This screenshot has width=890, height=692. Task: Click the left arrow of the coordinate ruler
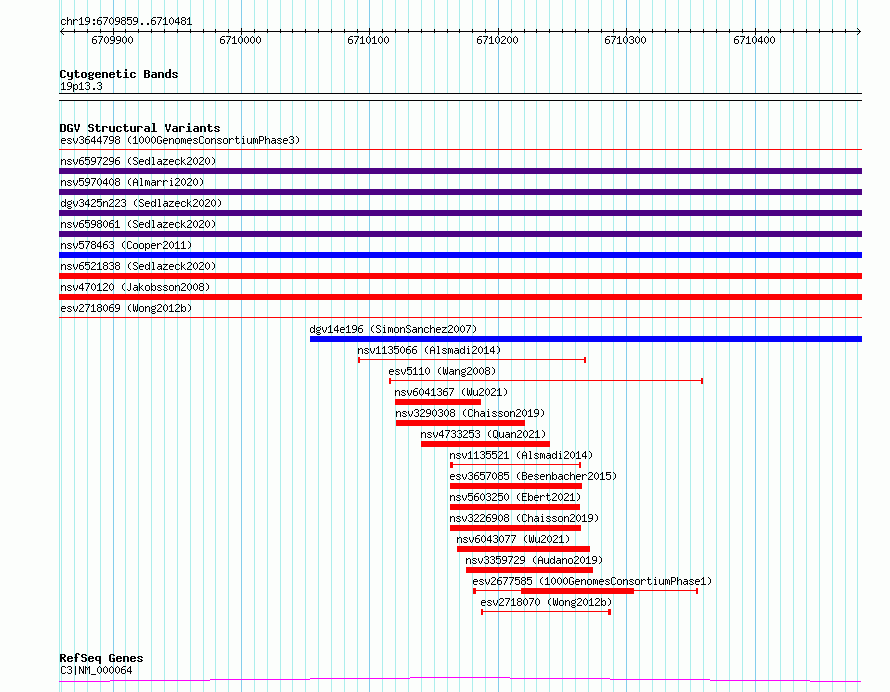click(x=62, y=32)
